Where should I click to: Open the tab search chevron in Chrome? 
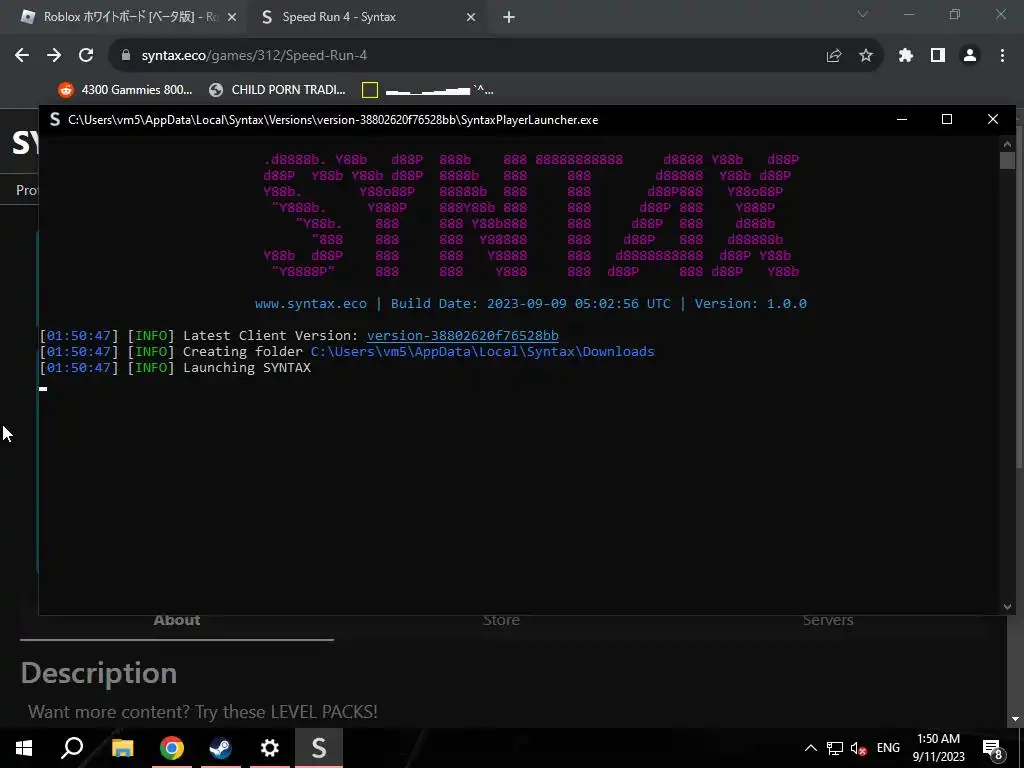tap(863, 14)
